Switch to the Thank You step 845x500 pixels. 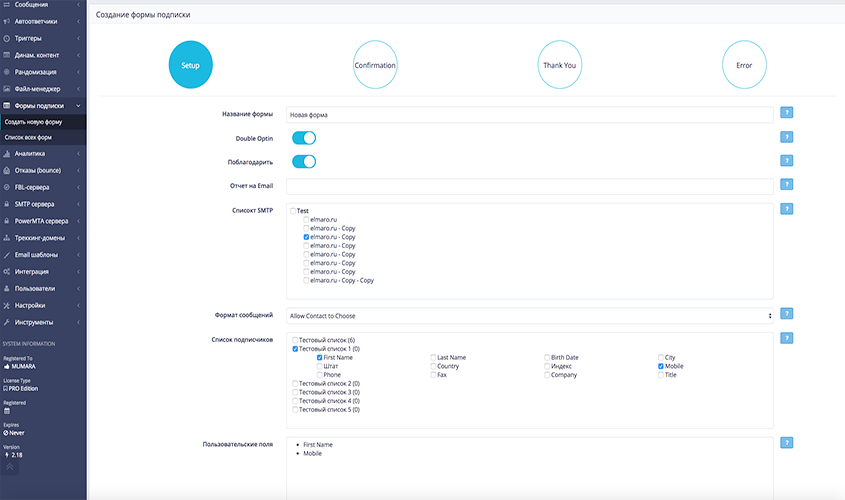click(x=559, y=65)
